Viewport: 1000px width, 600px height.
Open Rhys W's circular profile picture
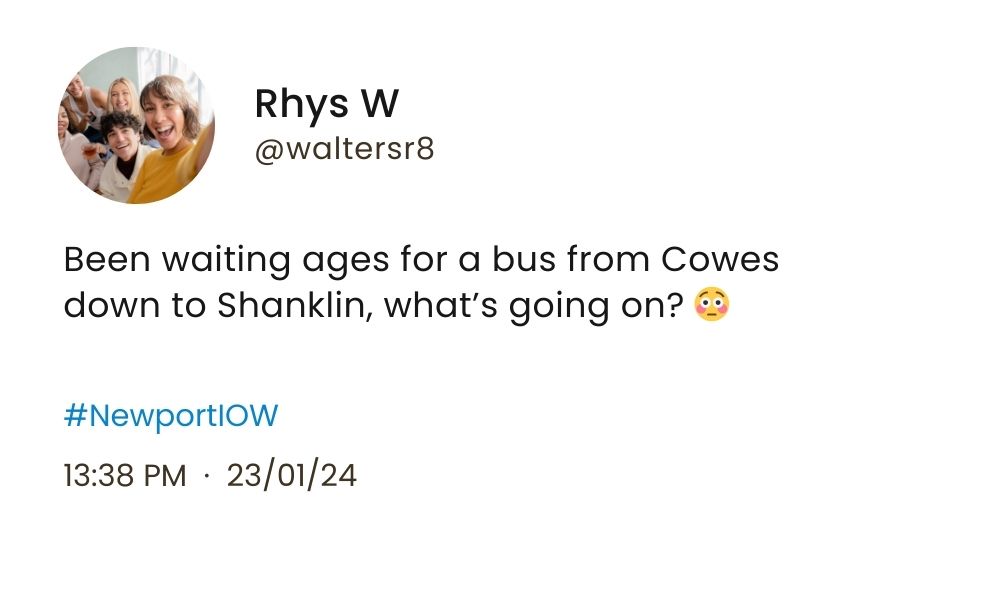(x=136, y=125)
